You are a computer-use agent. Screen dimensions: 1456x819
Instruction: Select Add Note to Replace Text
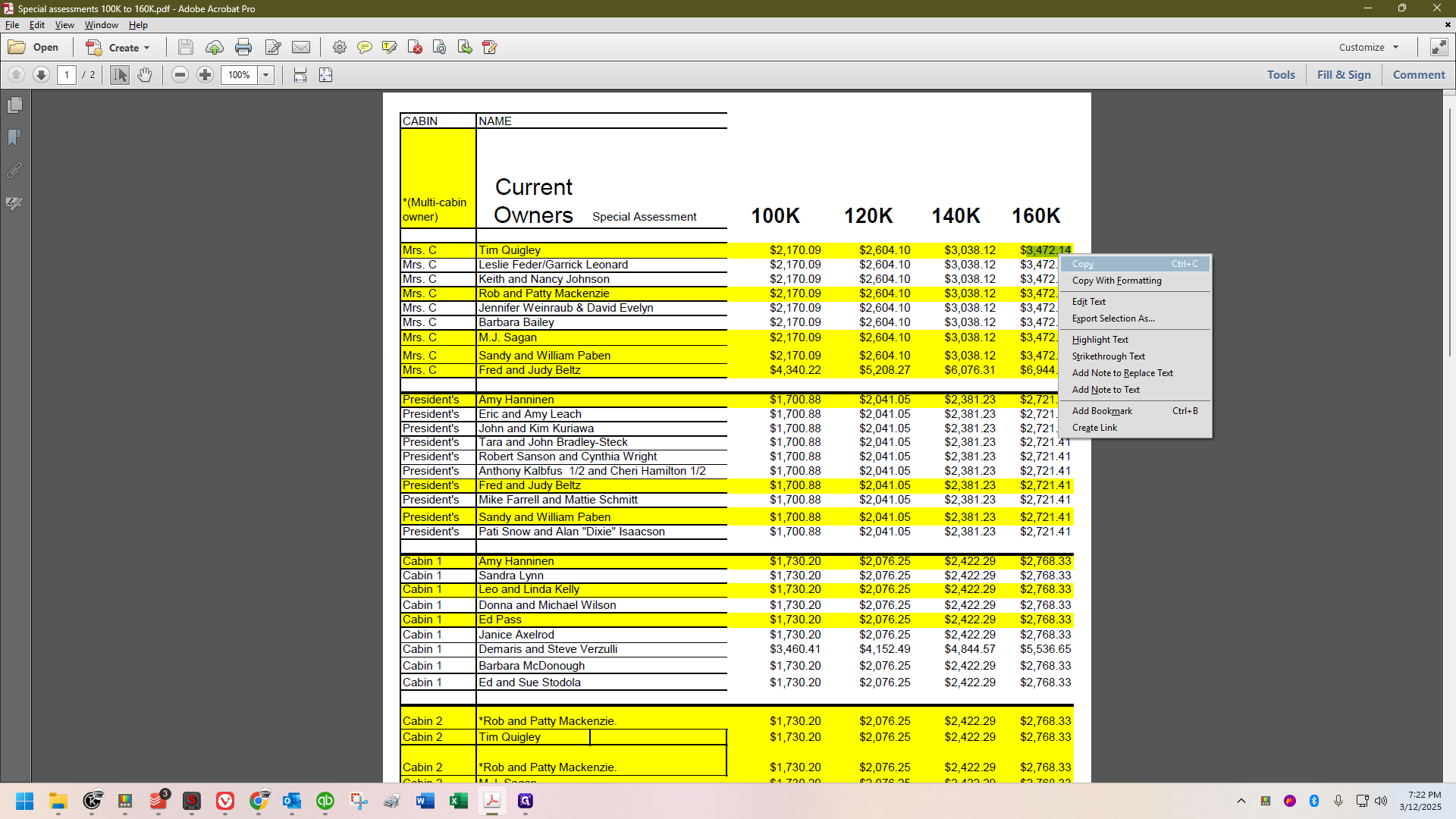(1135, 373)
